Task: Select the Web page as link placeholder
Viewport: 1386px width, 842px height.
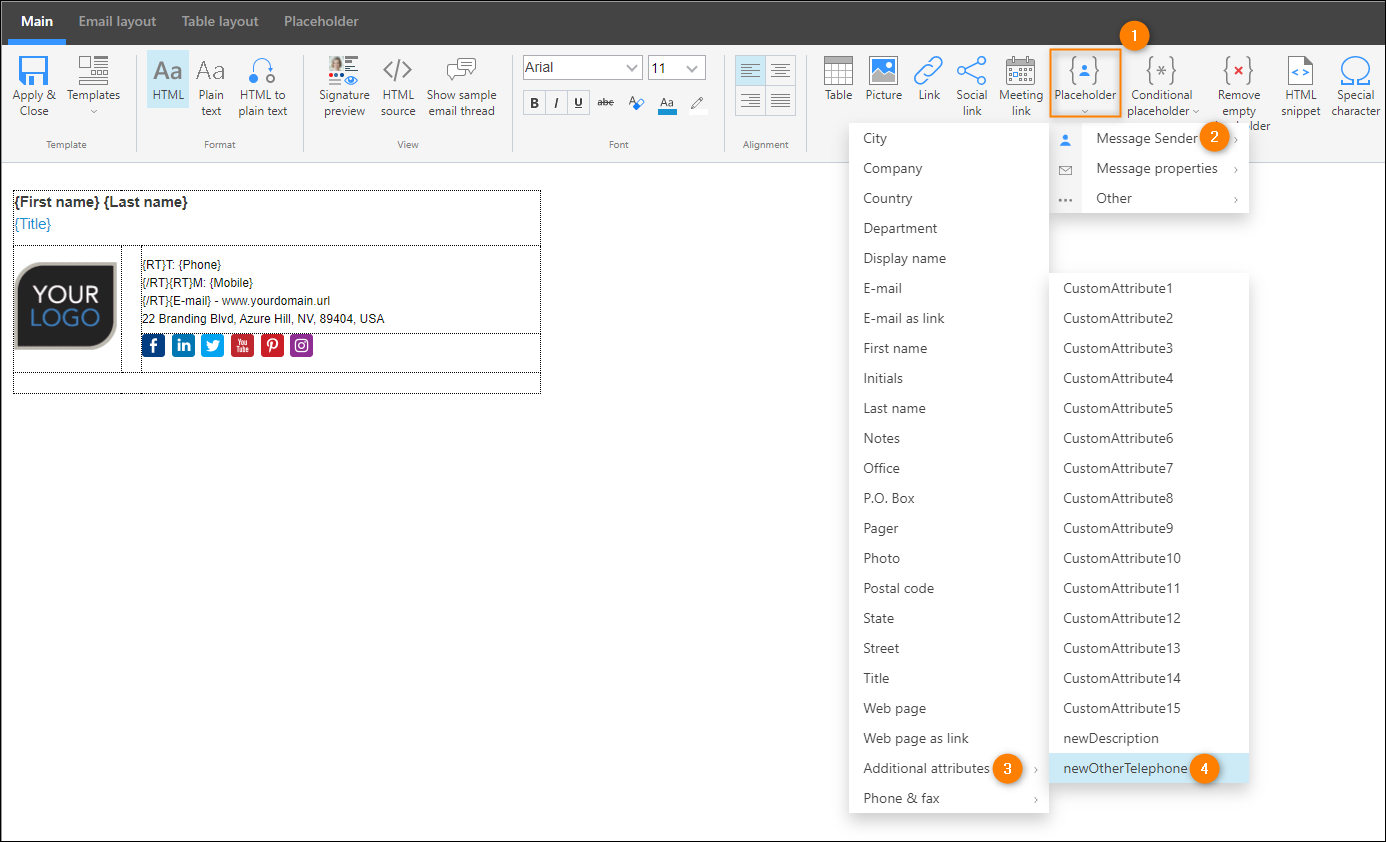Action: pyautogui.click(x=948, y=738)
